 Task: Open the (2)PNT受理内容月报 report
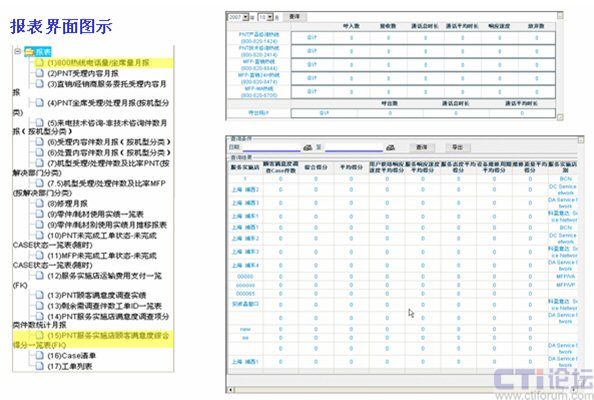[x=83, y=73]
